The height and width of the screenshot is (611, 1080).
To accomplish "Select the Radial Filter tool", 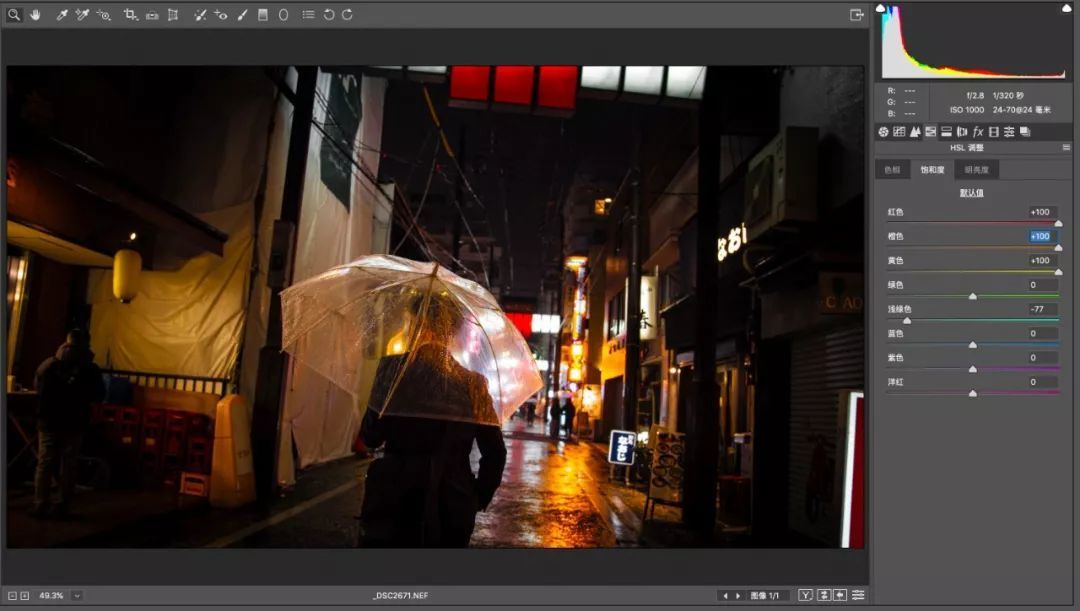I will click(283, 14).
